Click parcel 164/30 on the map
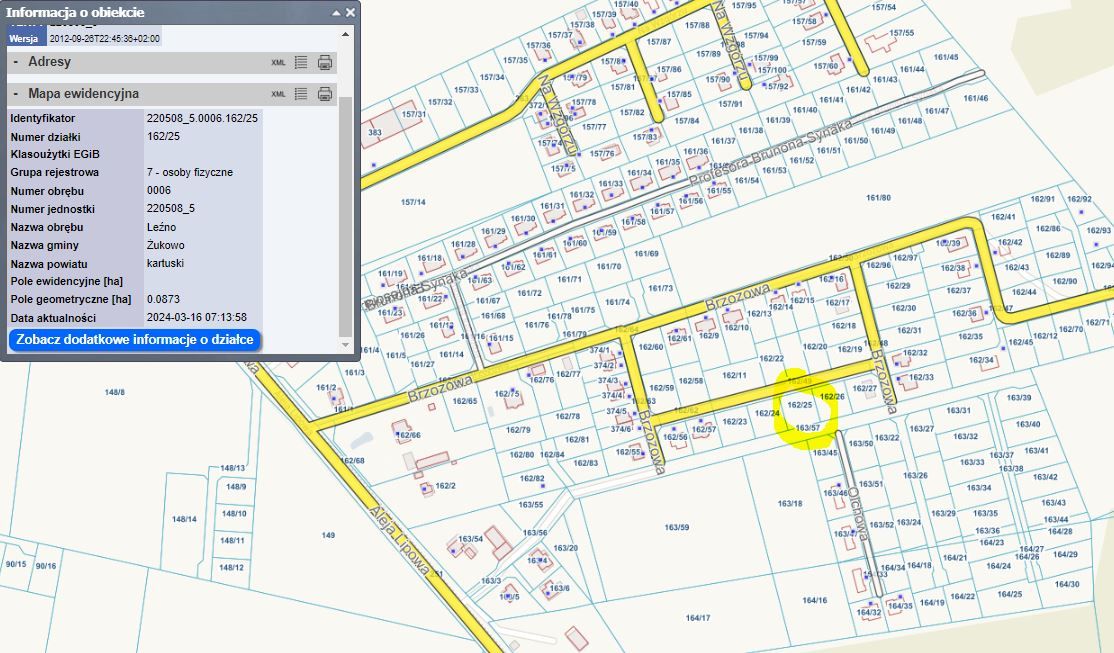 (x=1066, y=584)
